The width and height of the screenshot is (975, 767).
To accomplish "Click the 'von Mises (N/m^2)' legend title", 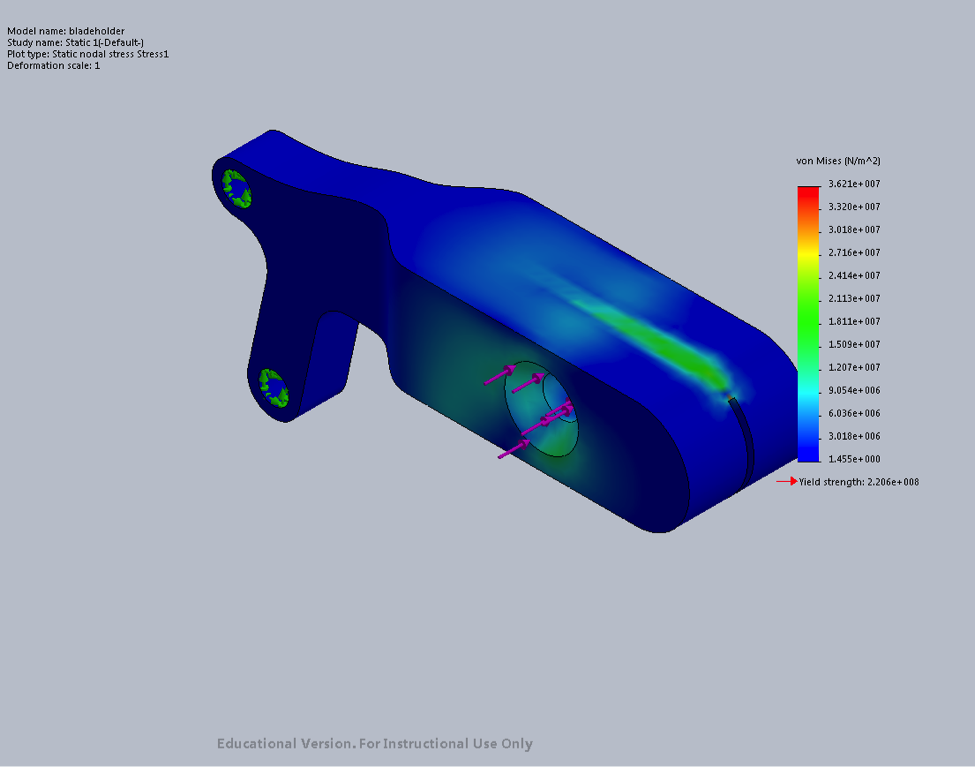I will coord(838,160).
